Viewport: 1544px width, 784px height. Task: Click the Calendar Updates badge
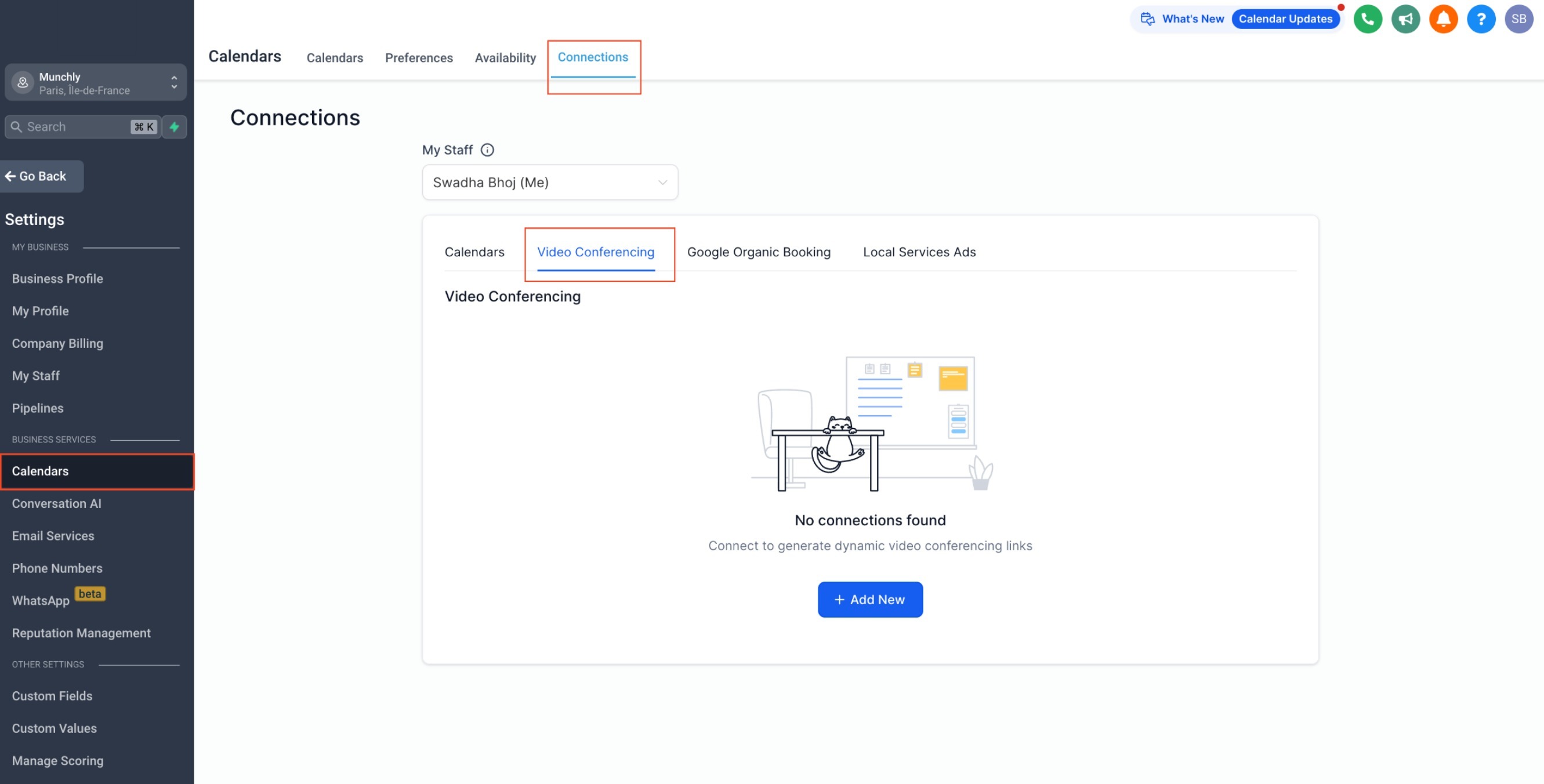[1285, 19]
